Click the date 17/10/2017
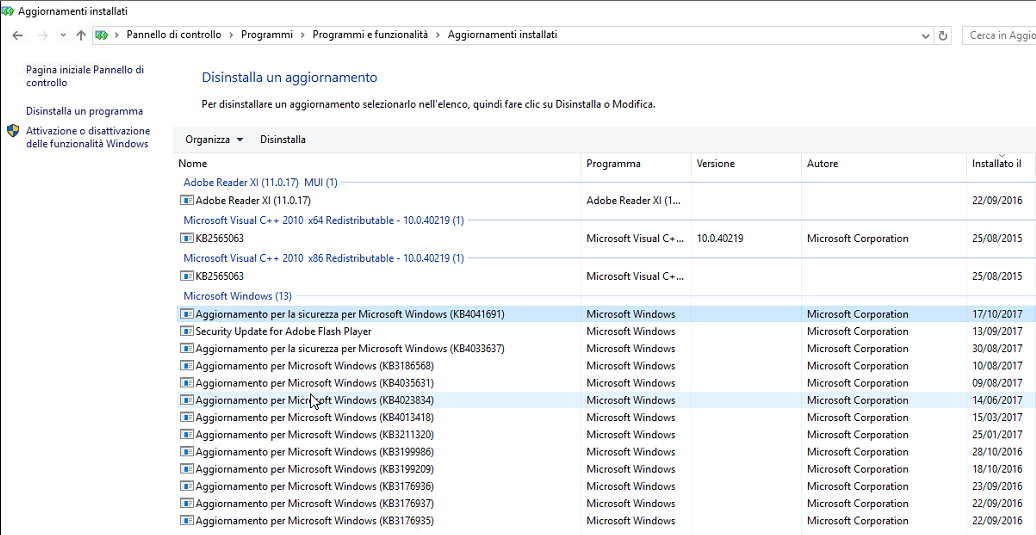1036x535 pixels. [997, 314]
